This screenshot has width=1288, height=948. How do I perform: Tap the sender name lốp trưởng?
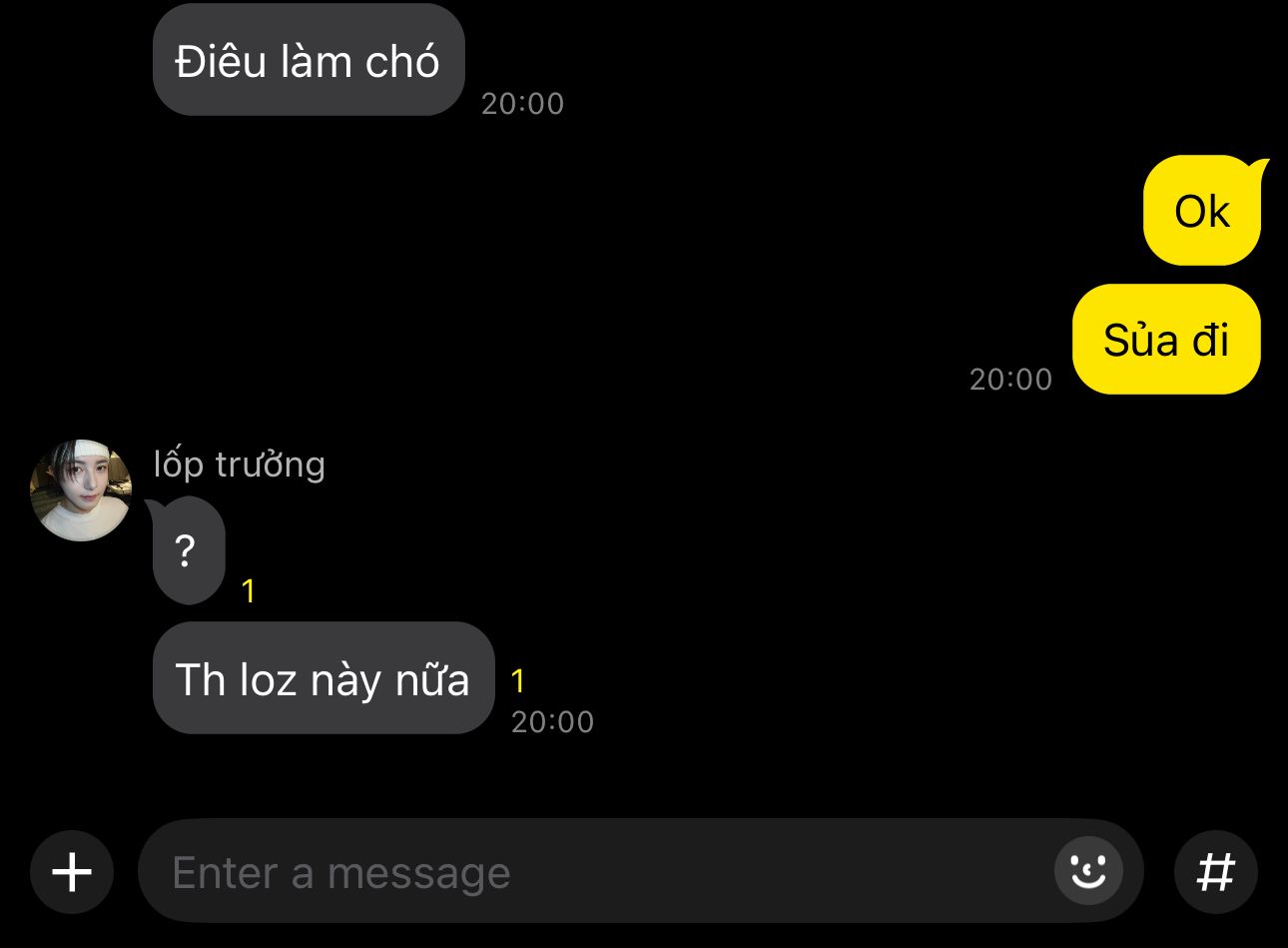[x=240, y=465]
